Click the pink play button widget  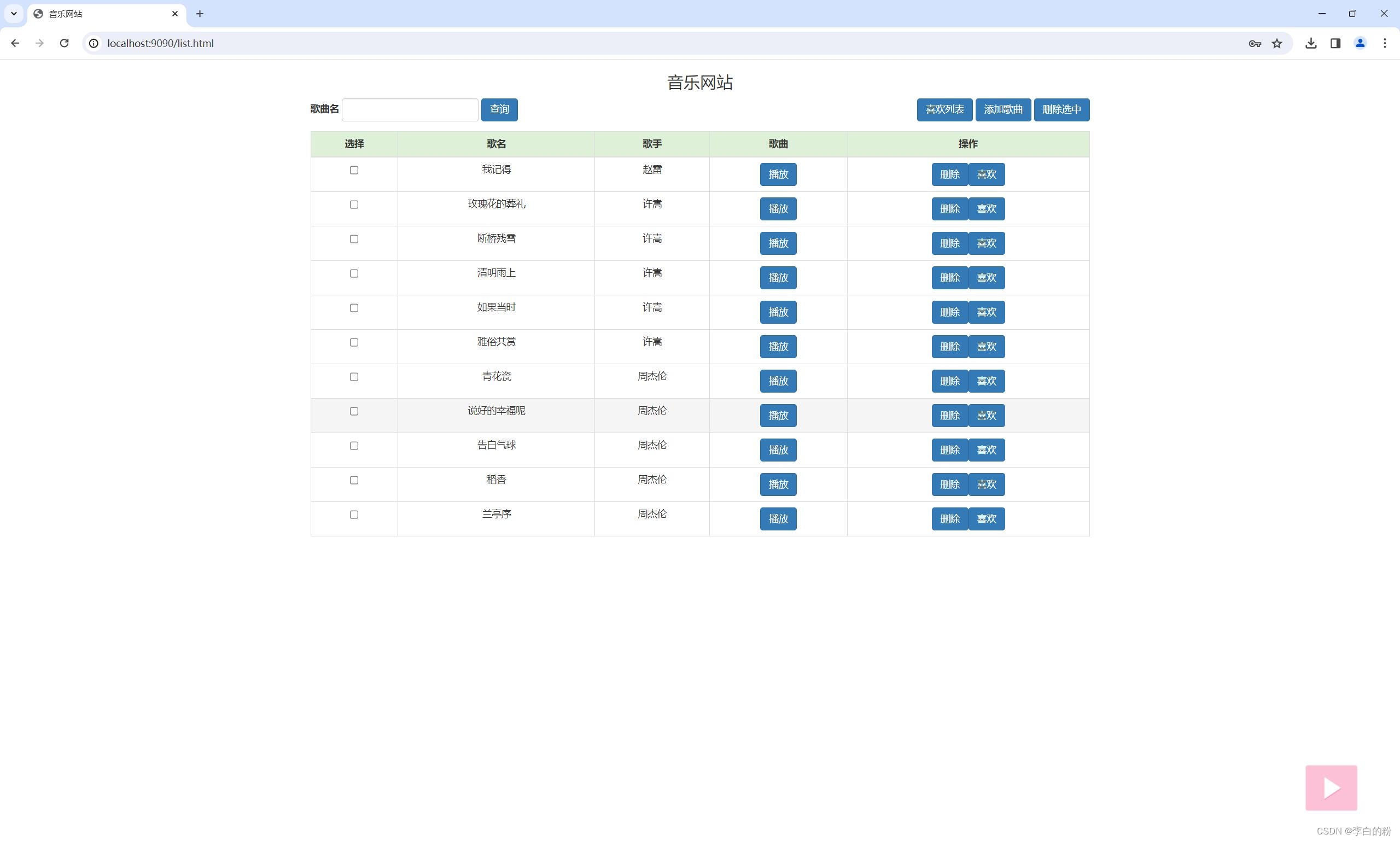[1331, 787]
